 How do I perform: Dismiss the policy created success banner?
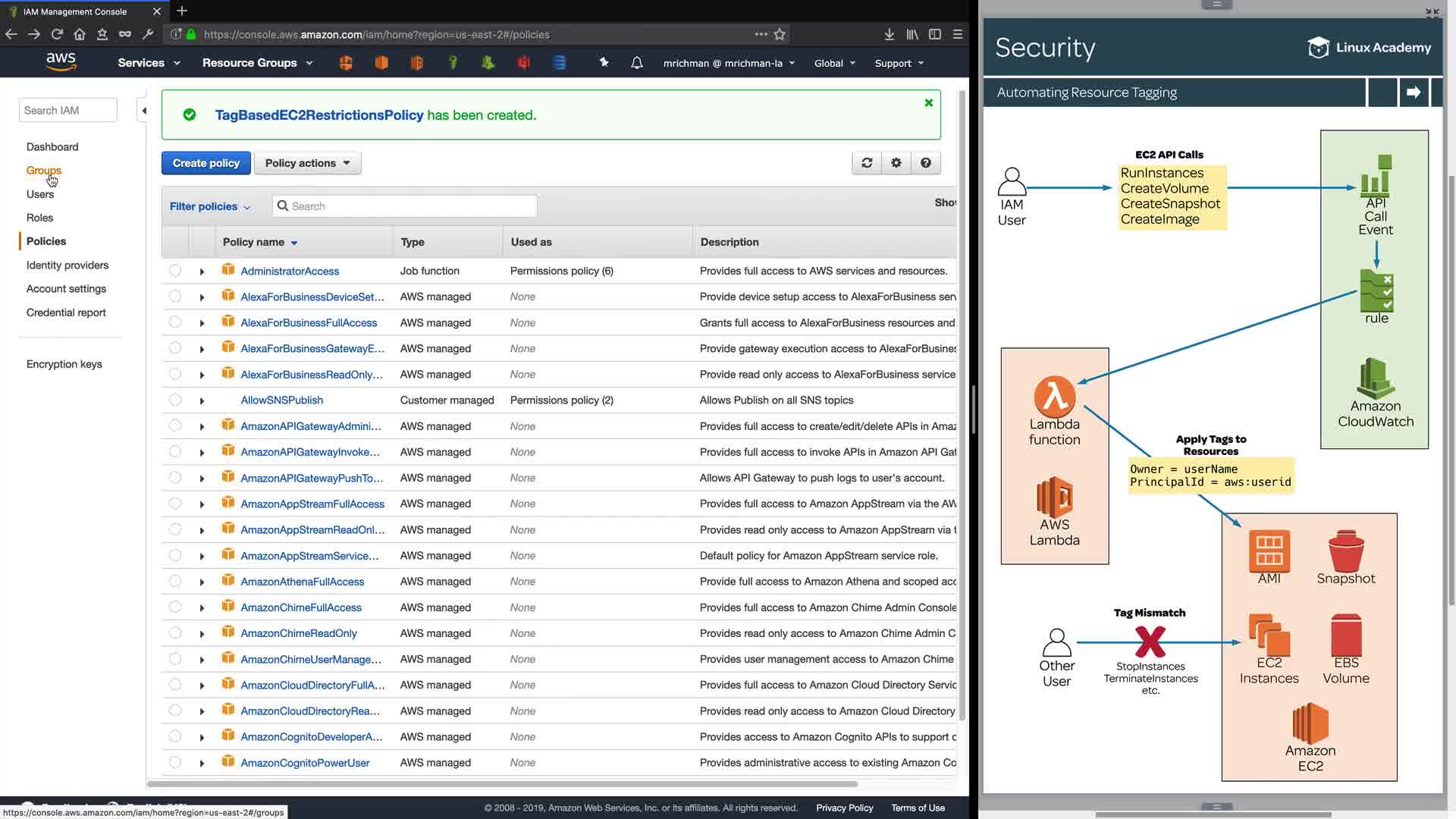click(x=928, y=103)
